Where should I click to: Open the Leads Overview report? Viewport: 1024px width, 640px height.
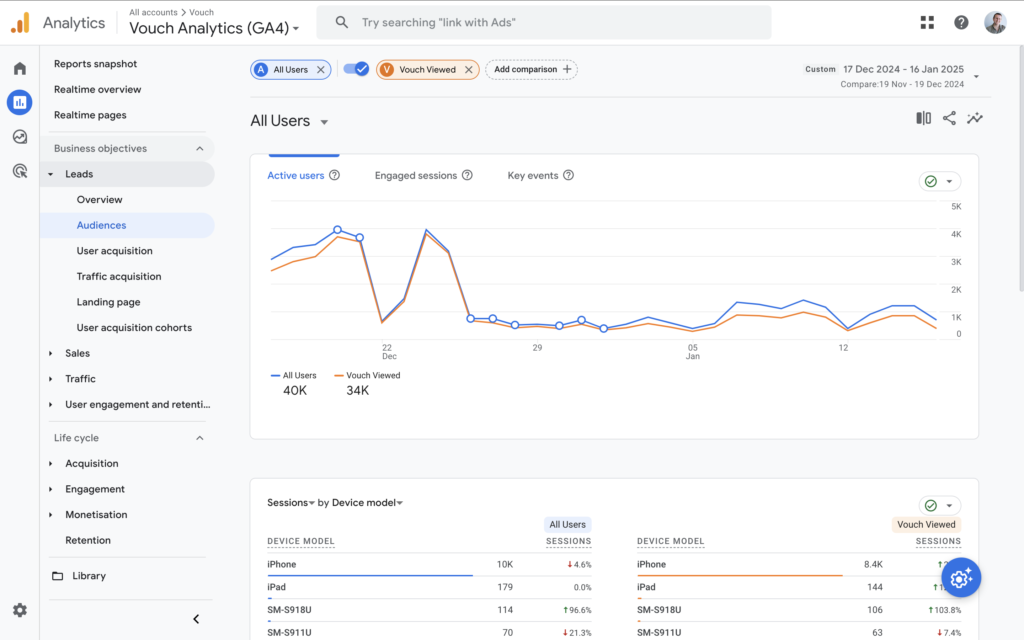99,200
